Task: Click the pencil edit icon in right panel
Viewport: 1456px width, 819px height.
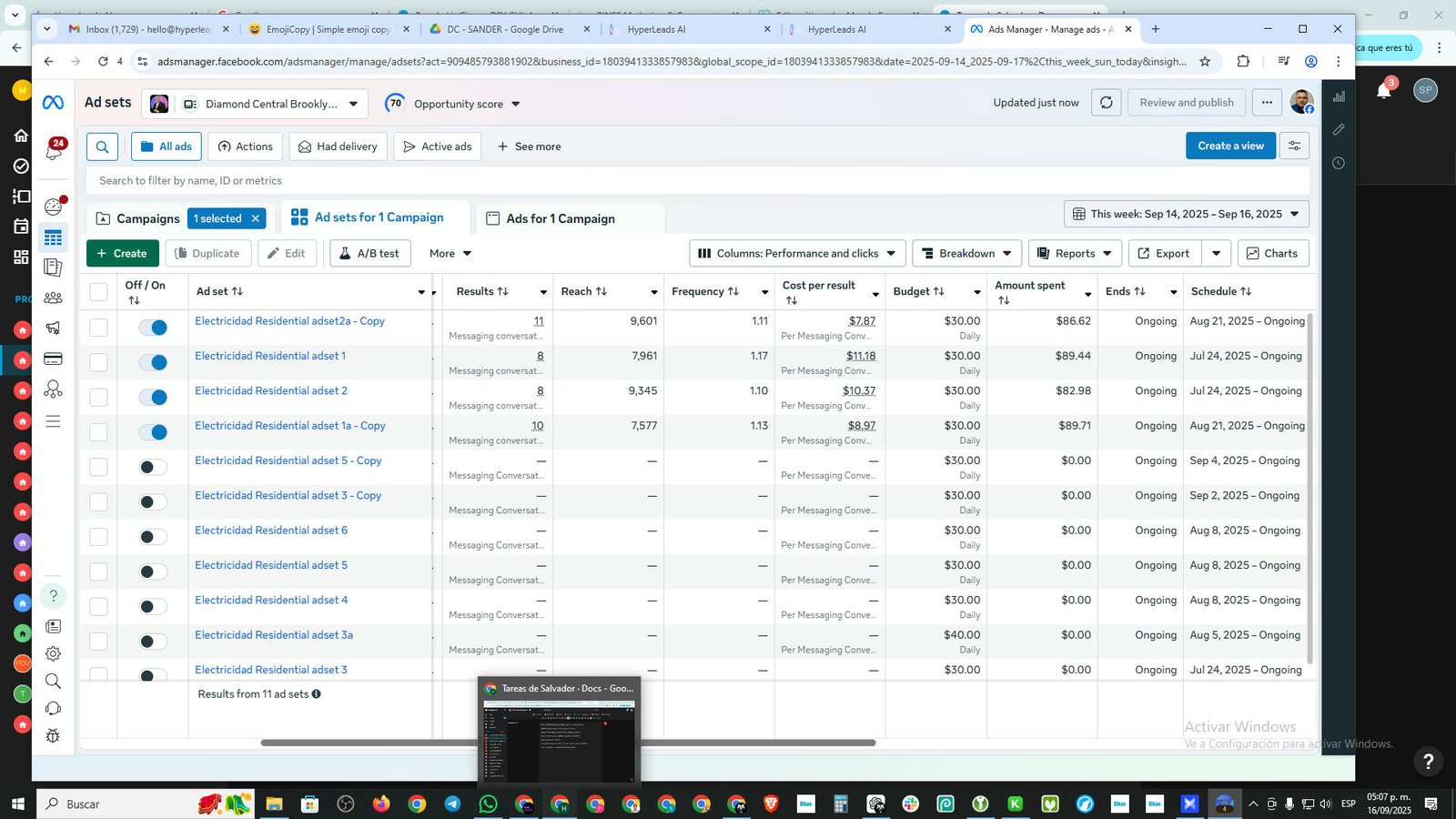Action: [x=1339, y=130]
